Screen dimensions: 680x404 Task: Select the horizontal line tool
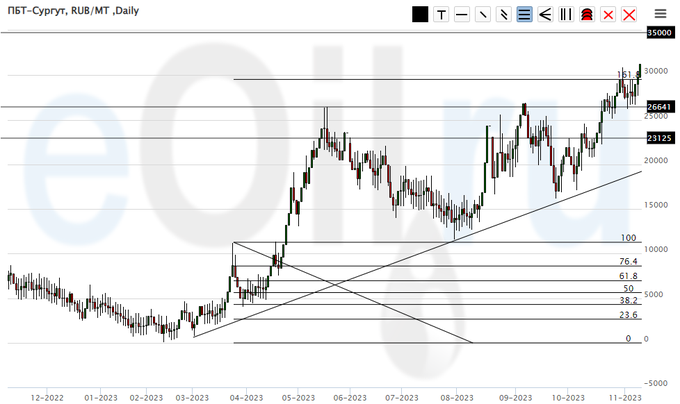coord(462,14)
